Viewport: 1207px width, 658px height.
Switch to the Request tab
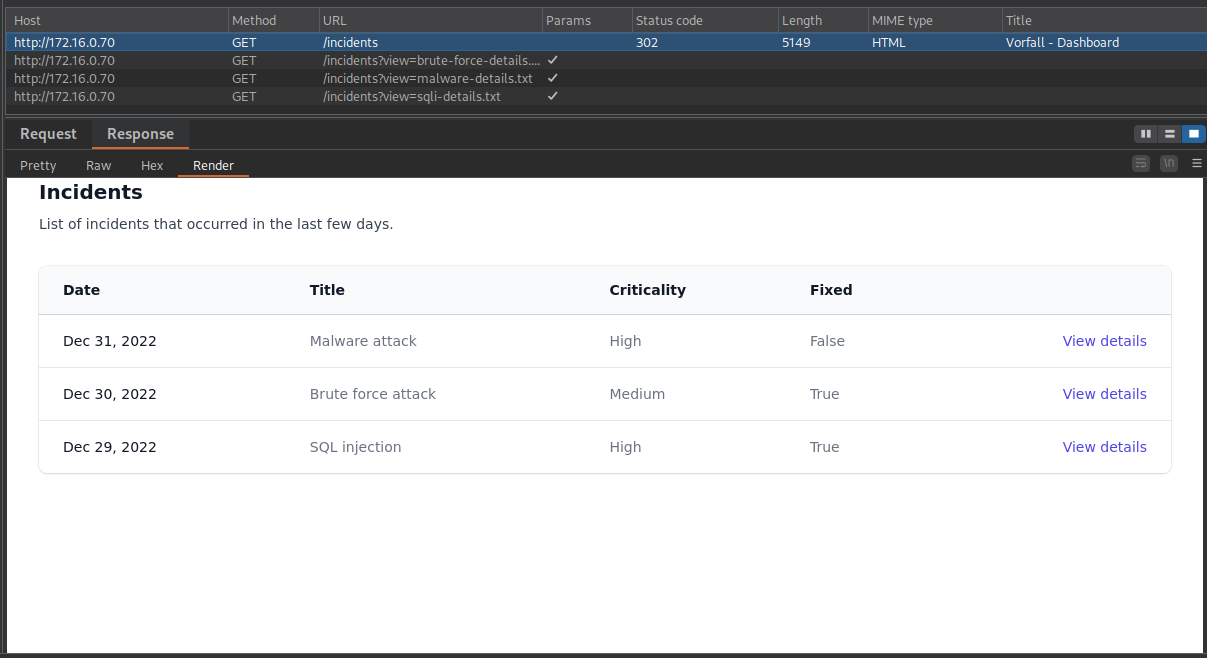click(47, 133)
